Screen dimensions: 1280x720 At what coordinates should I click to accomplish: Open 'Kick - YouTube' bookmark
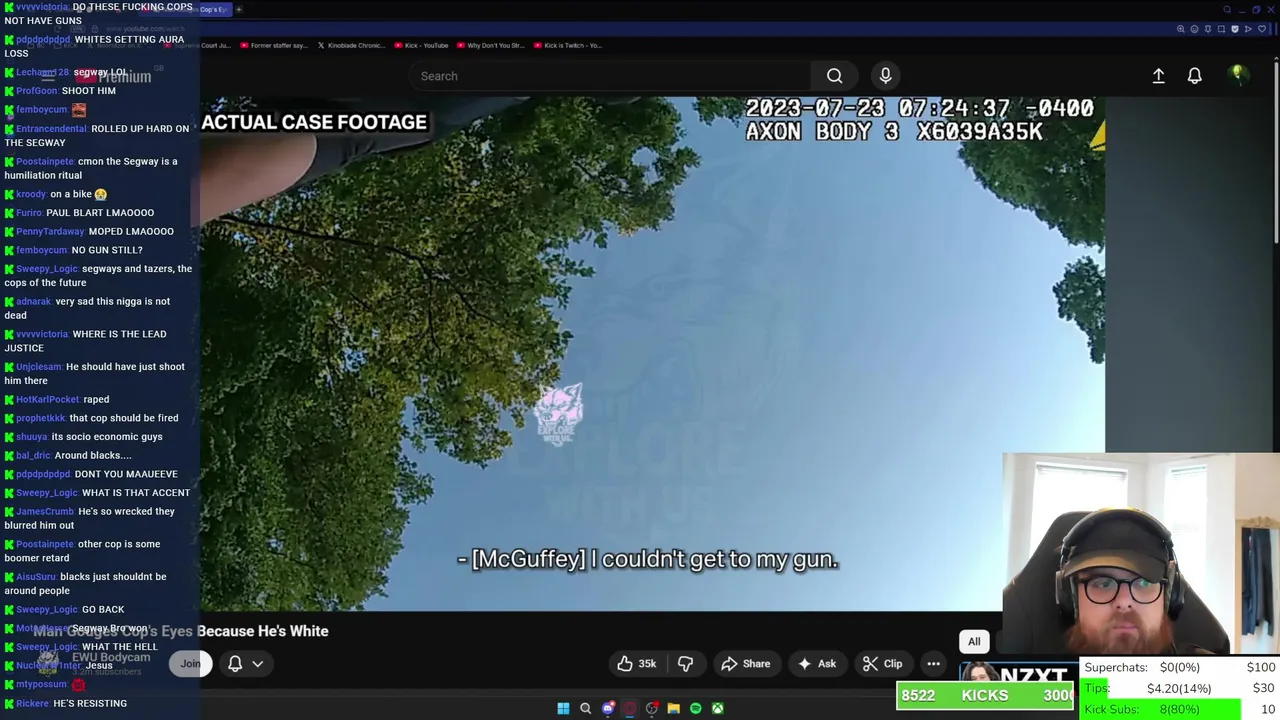pos(421,45)
